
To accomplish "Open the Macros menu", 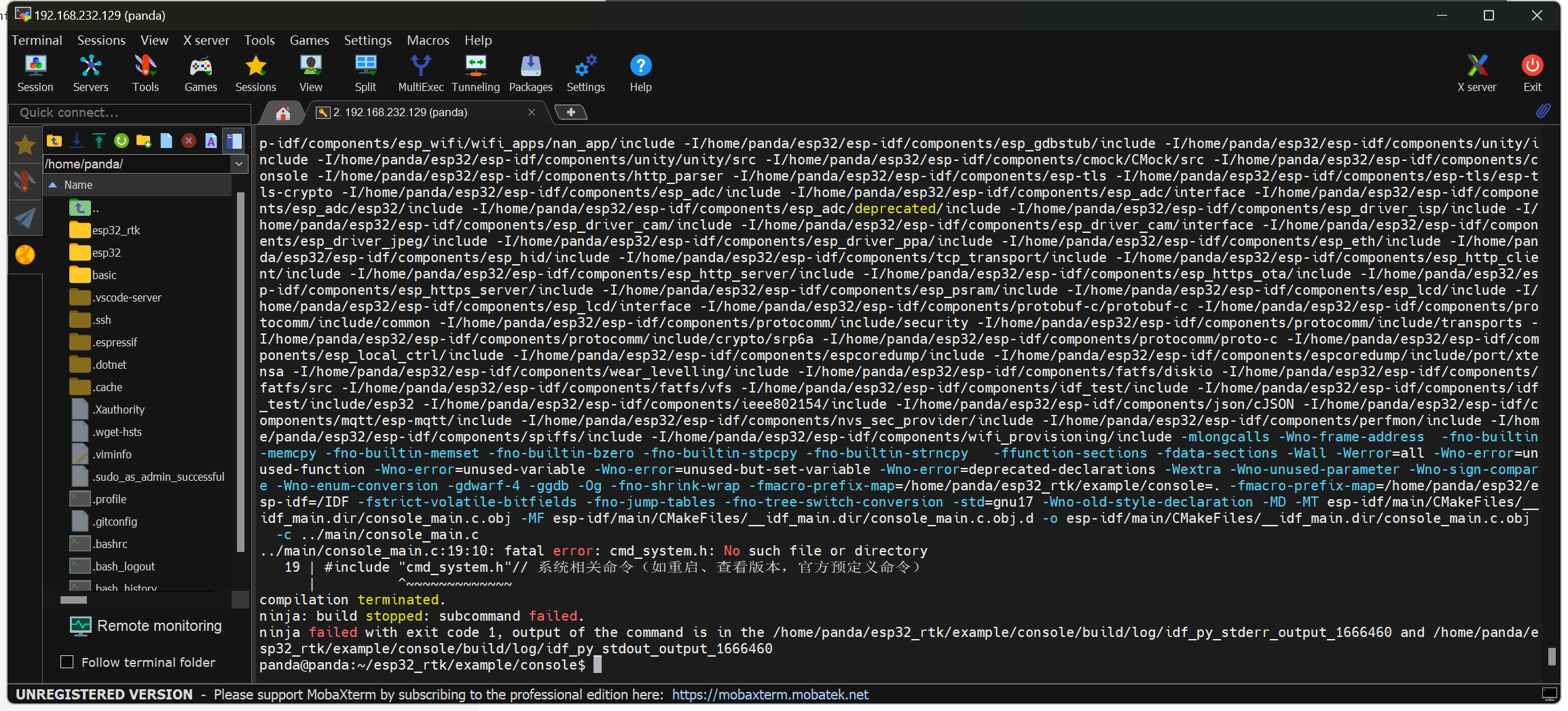I will (x=428, y=40).
